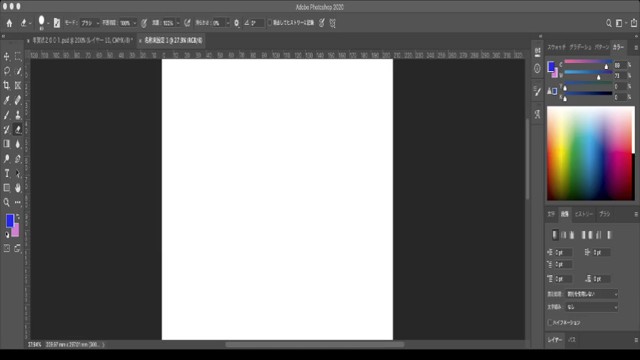Click the left align text button
The image size is (640, 360).
pos(555,235)
